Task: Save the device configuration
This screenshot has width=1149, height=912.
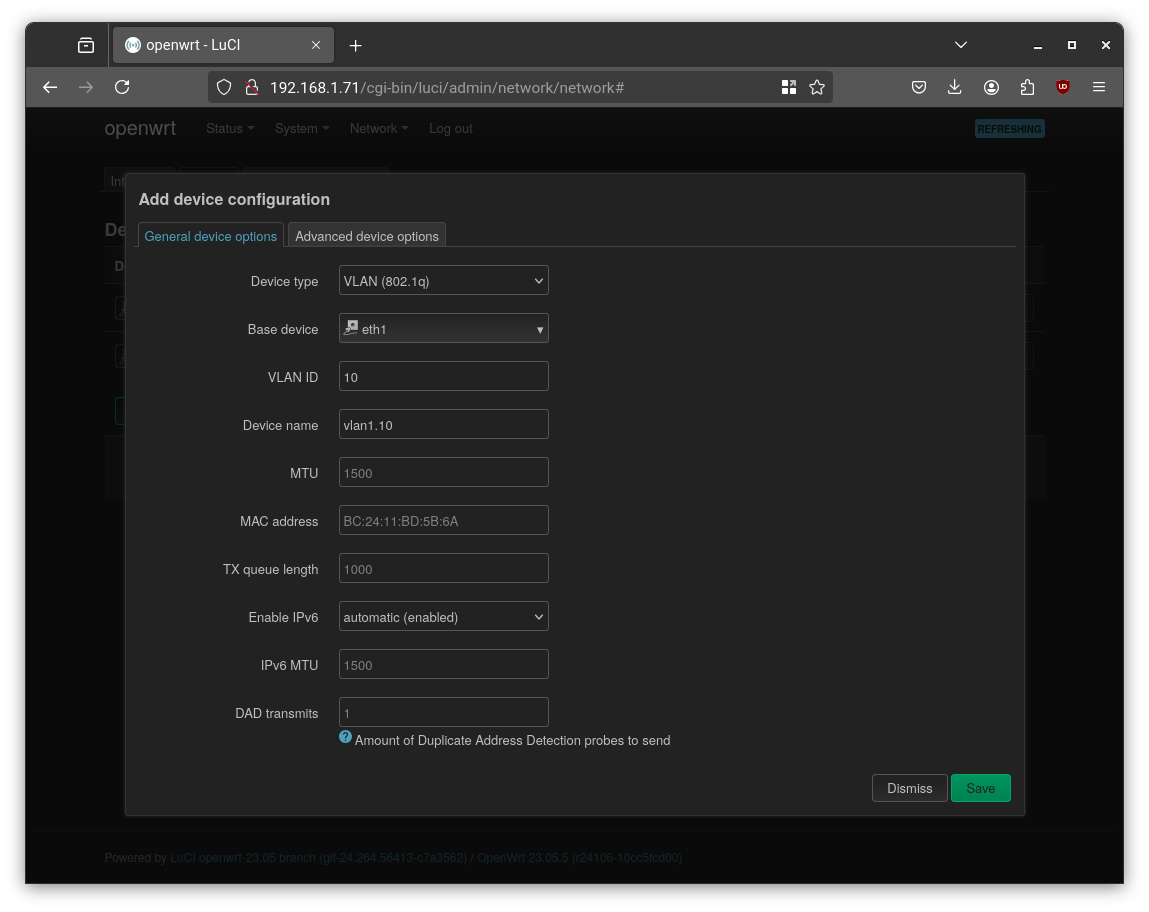Action: click(980, 788)
